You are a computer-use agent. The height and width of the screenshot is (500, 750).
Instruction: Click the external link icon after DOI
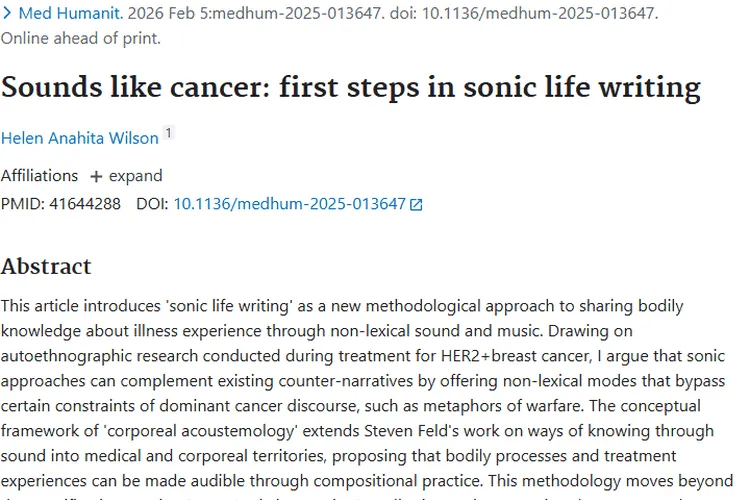(x=417, y=204)
